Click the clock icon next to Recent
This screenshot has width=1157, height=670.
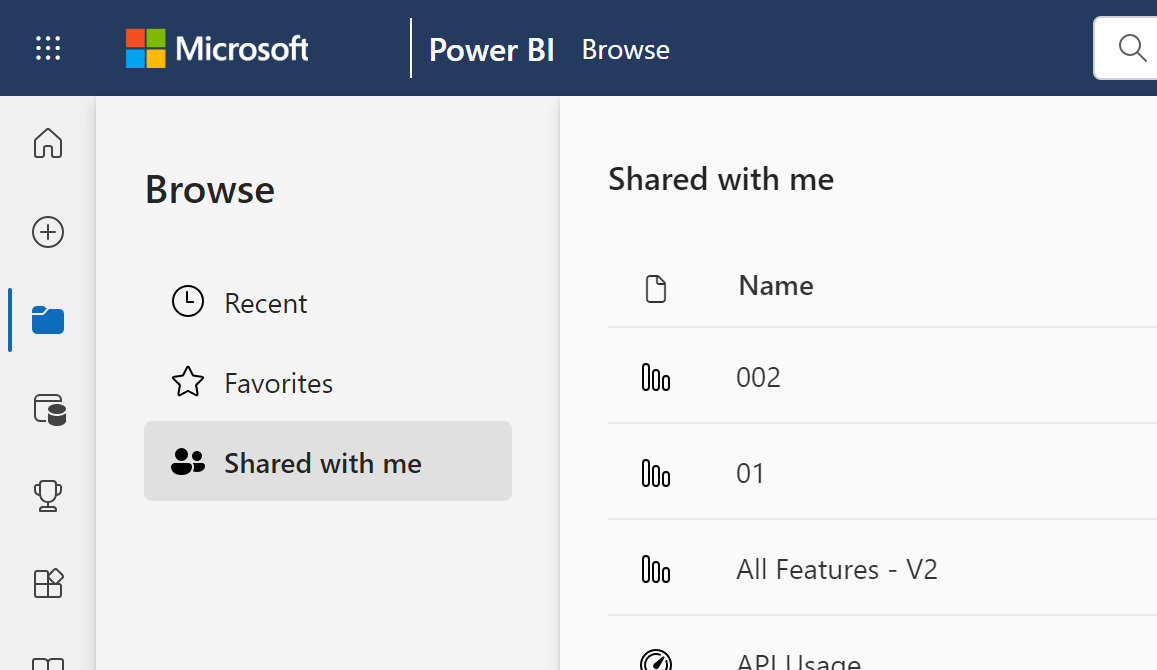point(188,301)
